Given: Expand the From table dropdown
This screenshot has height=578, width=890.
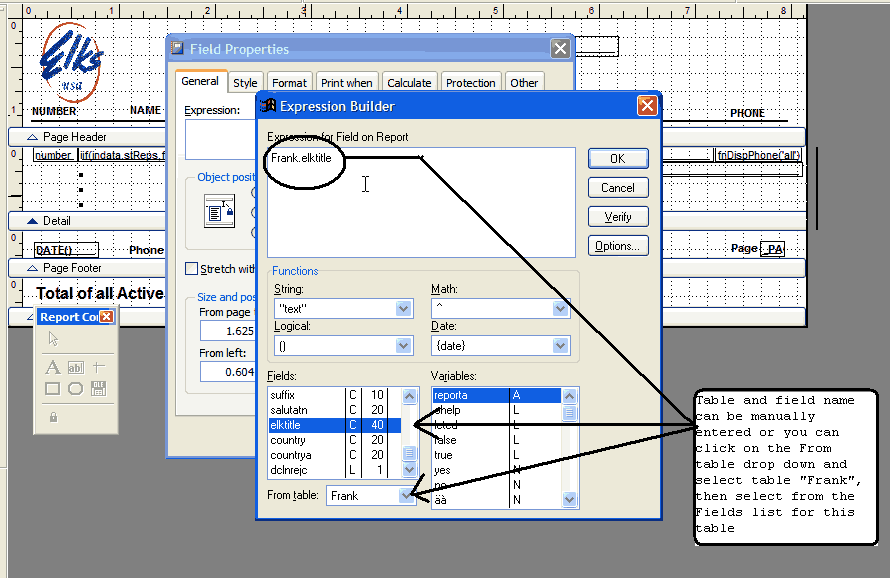Looking at the screenshot, I should (x=406, y=495).
